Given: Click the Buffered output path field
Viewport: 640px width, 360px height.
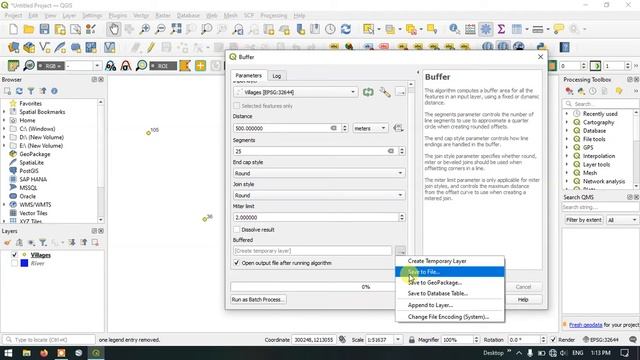Looking at the screenshot, I should click(312, 251).
